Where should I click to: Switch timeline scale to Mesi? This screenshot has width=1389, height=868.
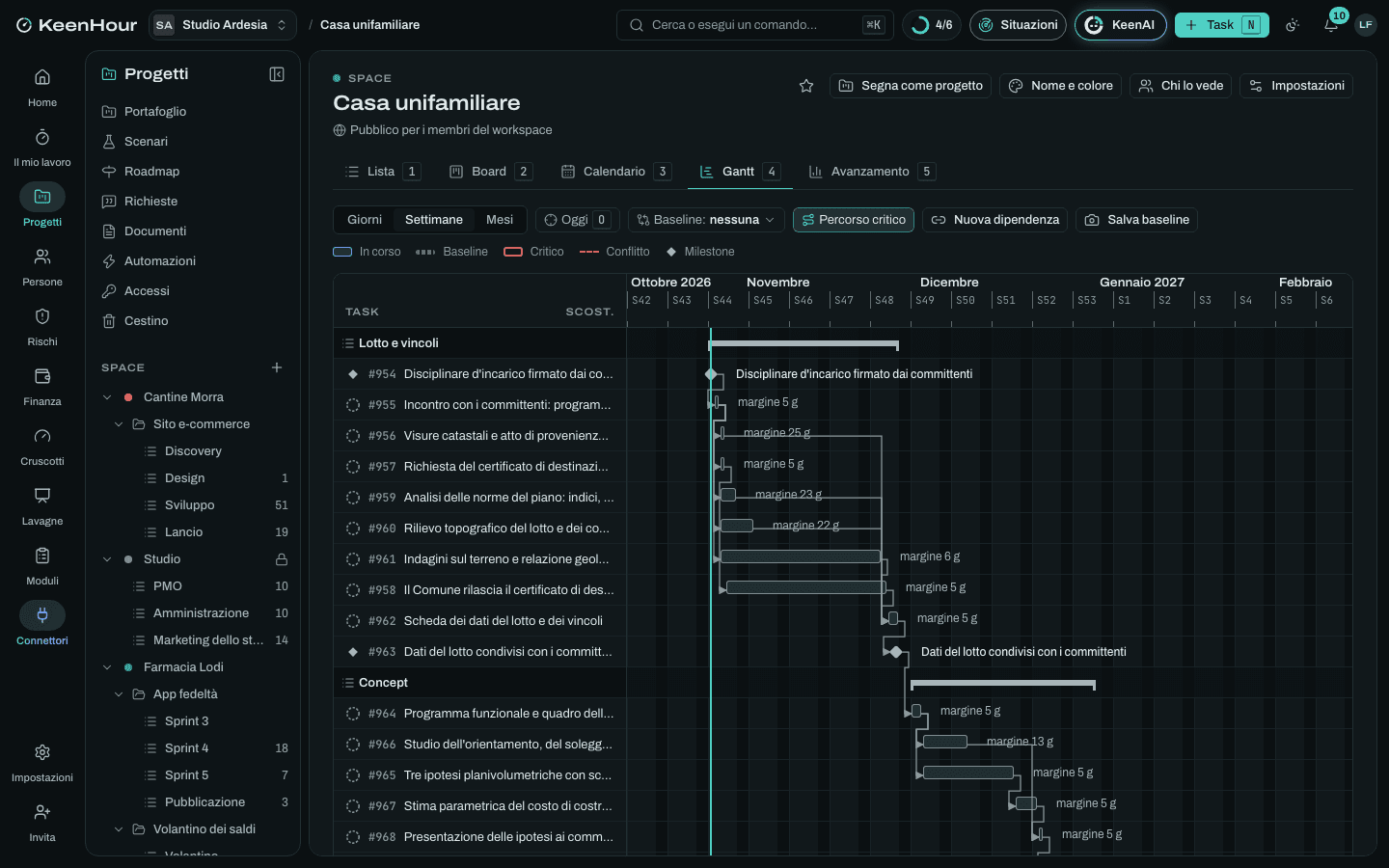(500, 220)
